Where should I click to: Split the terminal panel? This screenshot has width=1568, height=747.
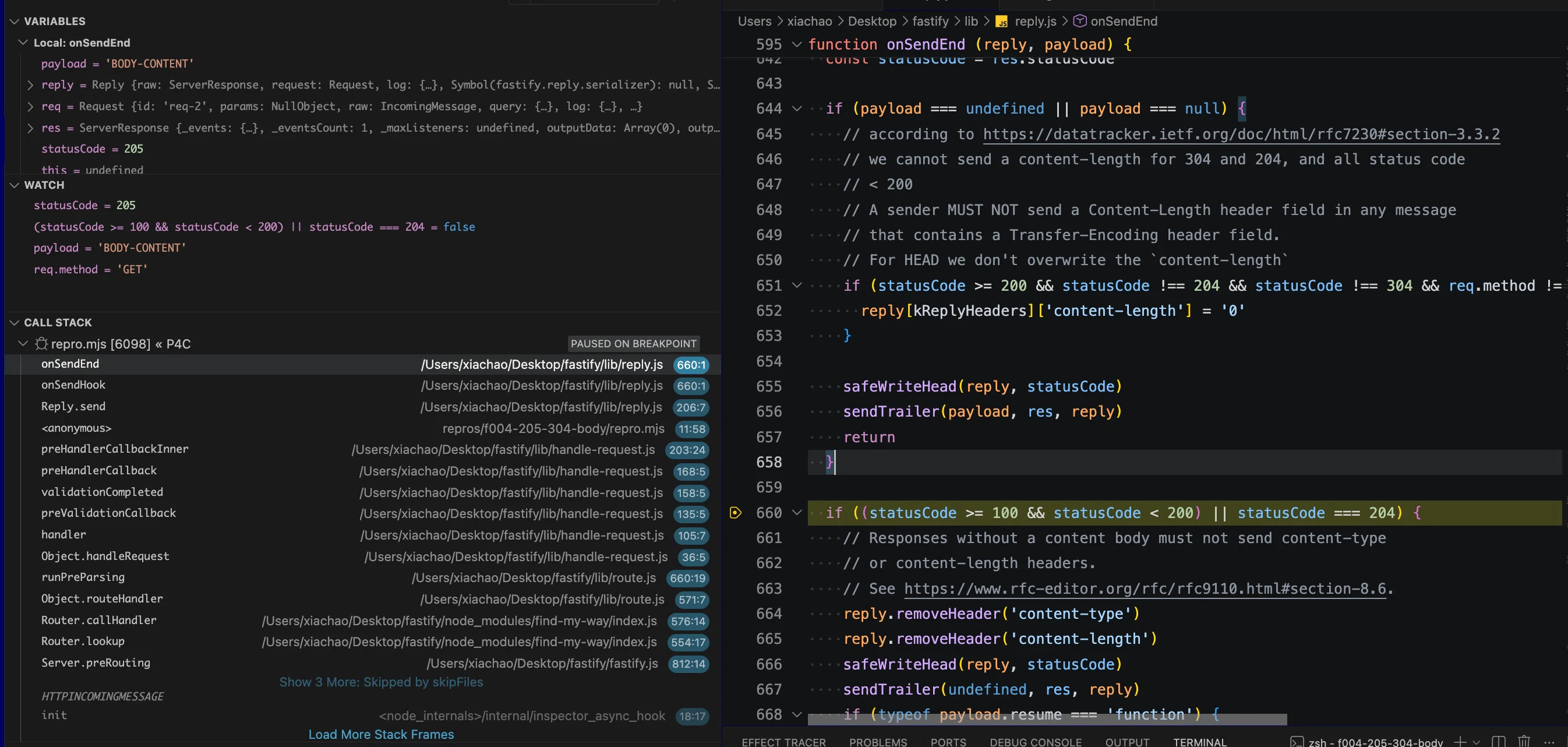click(x=1499, y=741)
